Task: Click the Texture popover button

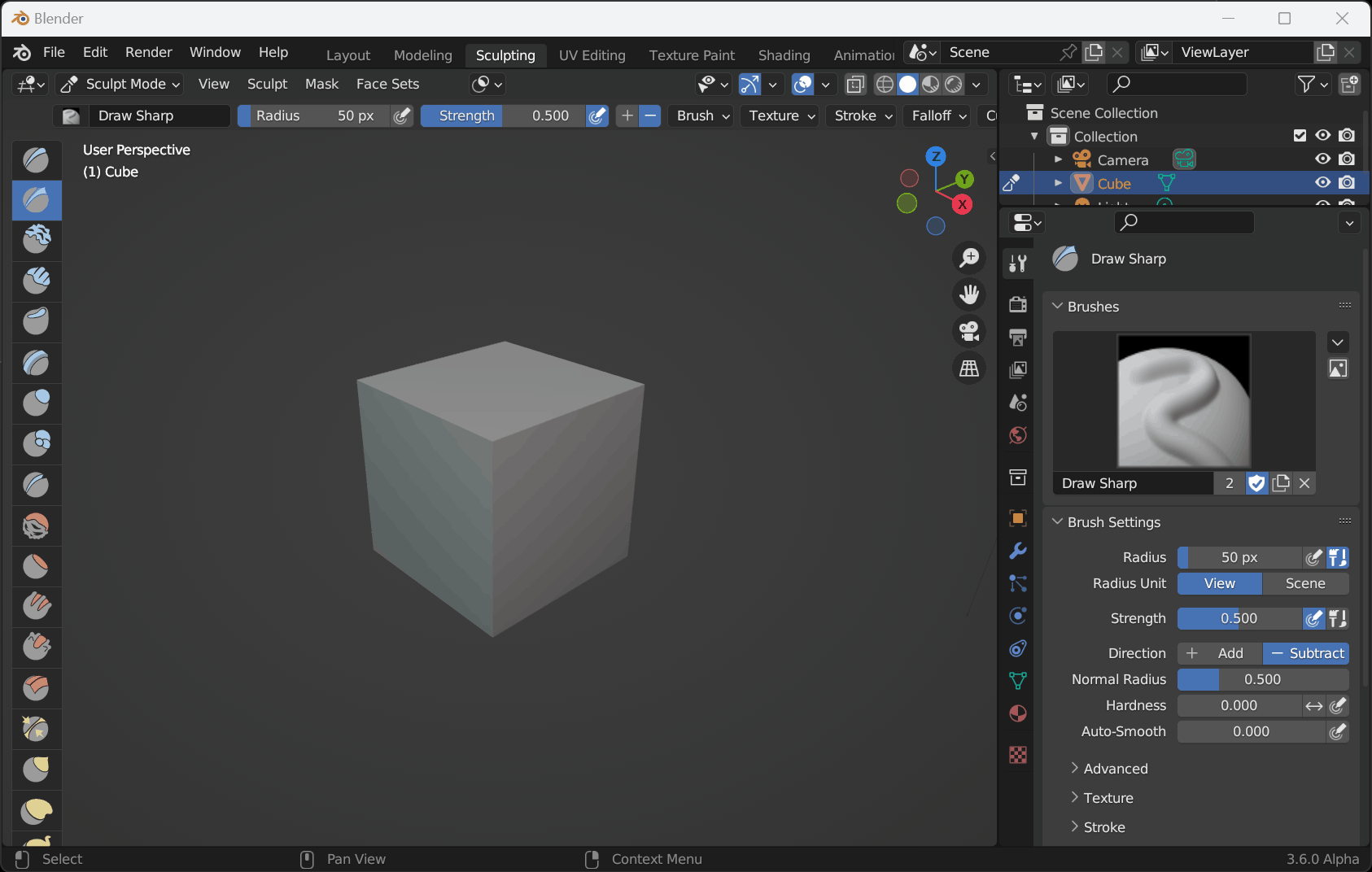Action: [x=781, y=116]
